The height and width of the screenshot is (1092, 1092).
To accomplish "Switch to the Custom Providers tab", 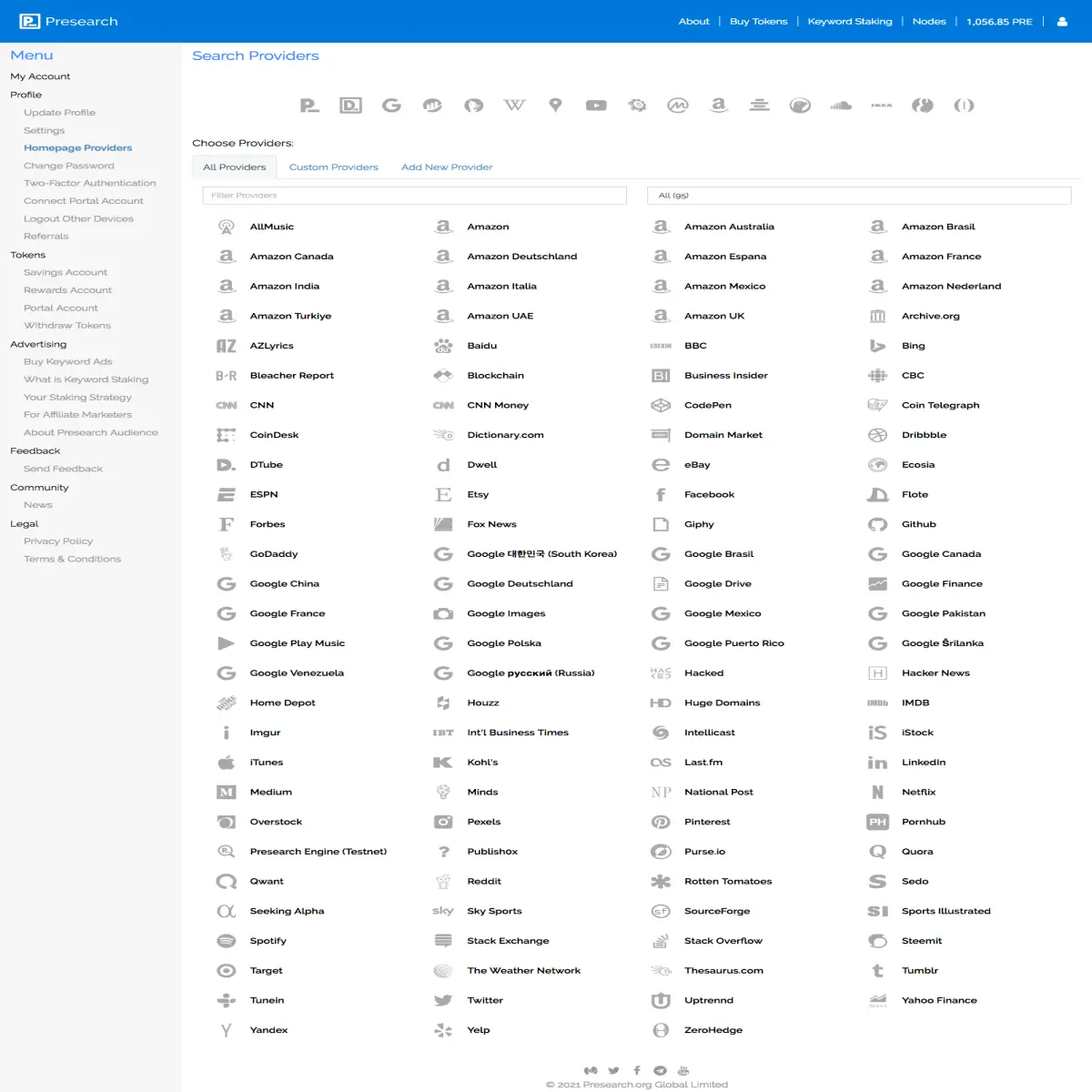I will (334, 167).
